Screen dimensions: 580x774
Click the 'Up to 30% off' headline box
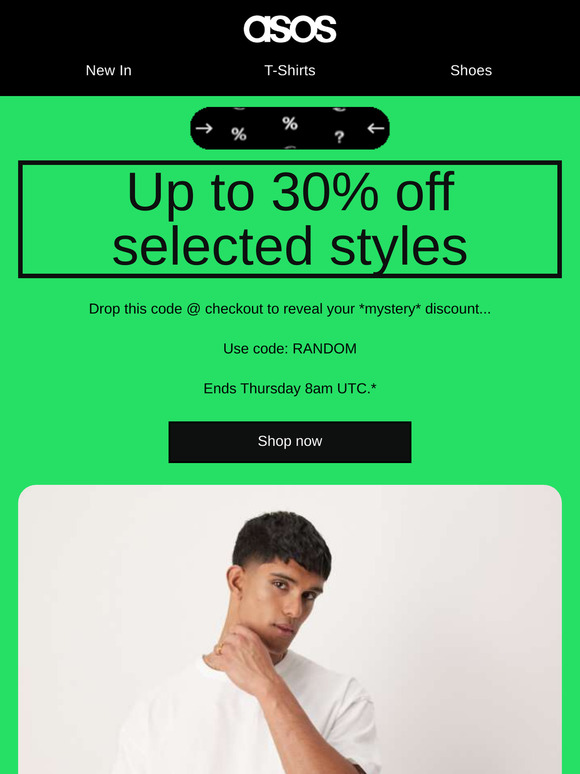290,219
